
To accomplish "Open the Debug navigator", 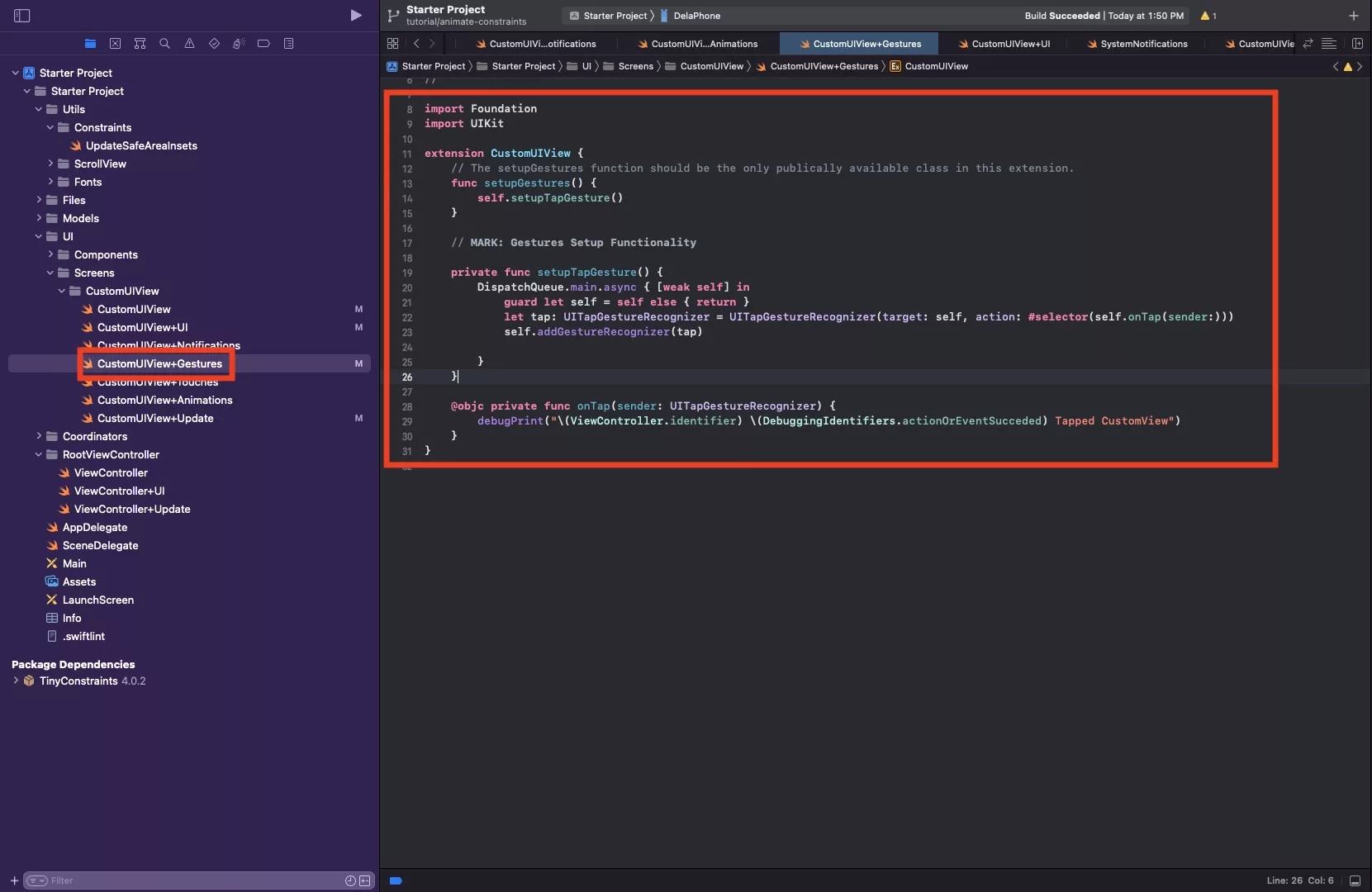I will coord(239,44).
